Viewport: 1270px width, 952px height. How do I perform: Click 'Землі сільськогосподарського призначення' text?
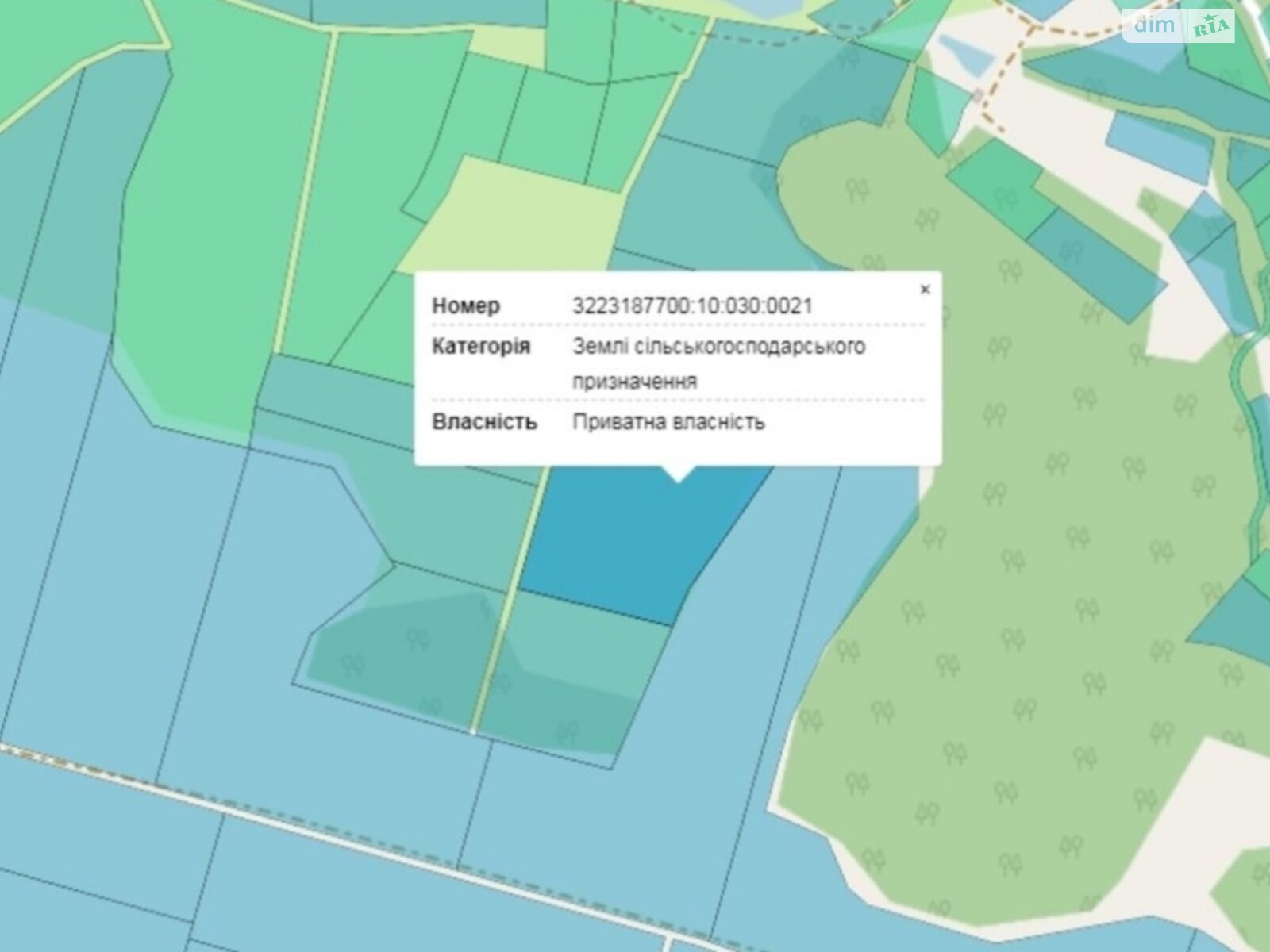719,364
